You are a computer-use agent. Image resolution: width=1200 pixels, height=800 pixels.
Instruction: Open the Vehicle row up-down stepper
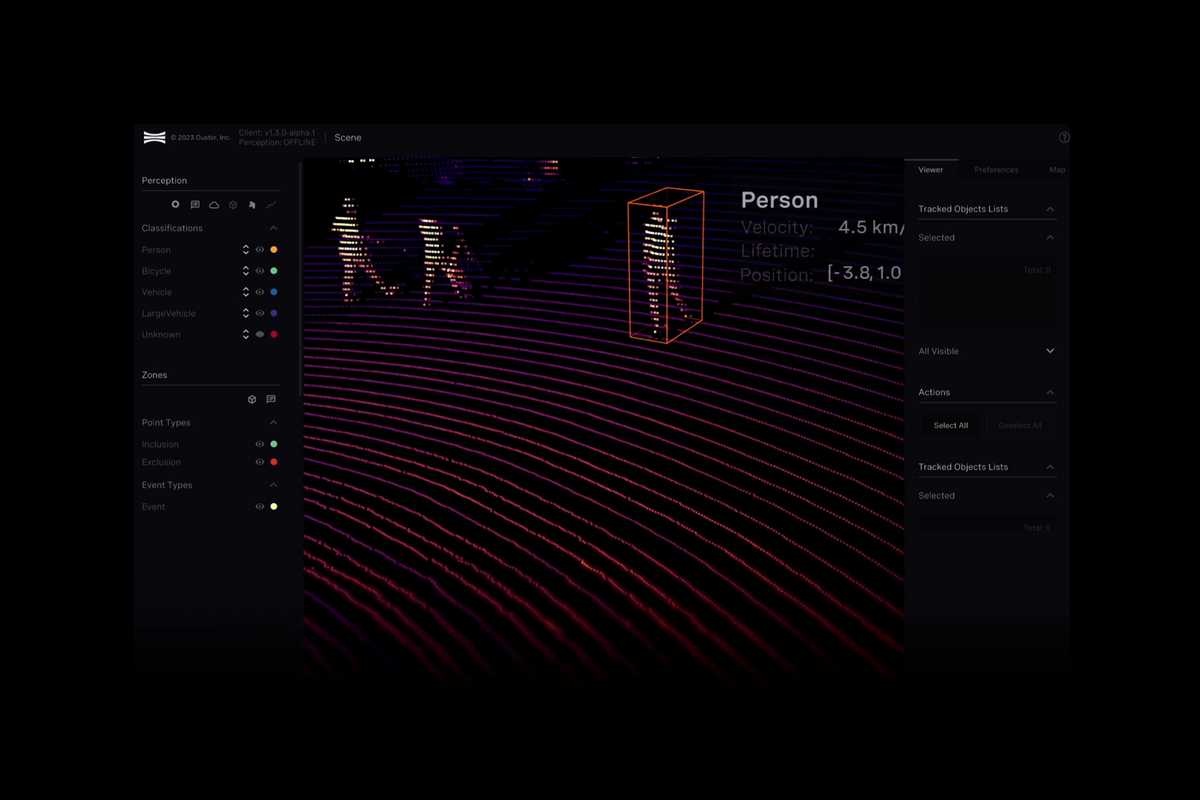coord(246,292)
